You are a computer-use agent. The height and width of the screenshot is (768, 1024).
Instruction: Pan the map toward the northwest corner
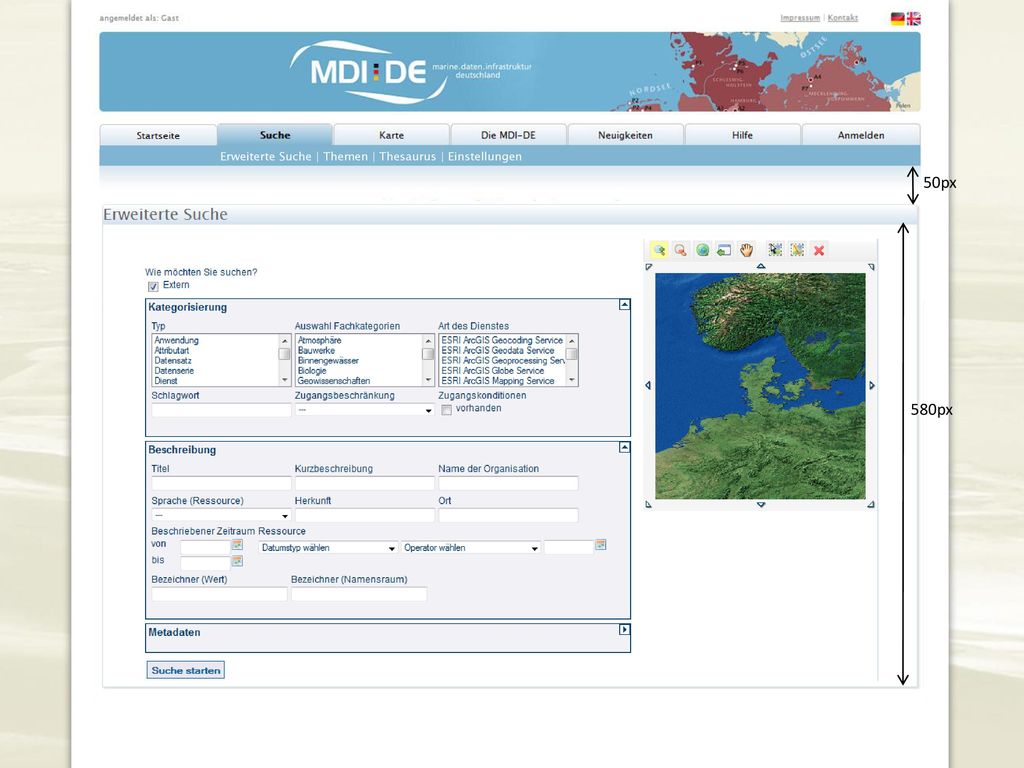pos(648,266)
